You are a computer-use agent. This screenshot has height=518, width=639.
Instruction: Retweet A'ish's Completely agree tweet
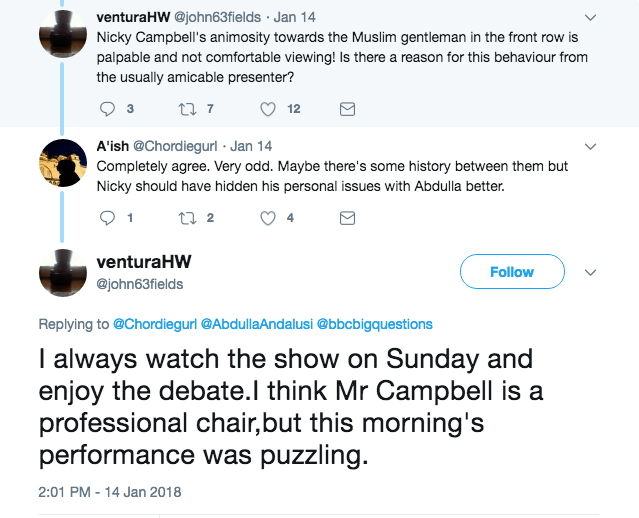tap(186, 217)
